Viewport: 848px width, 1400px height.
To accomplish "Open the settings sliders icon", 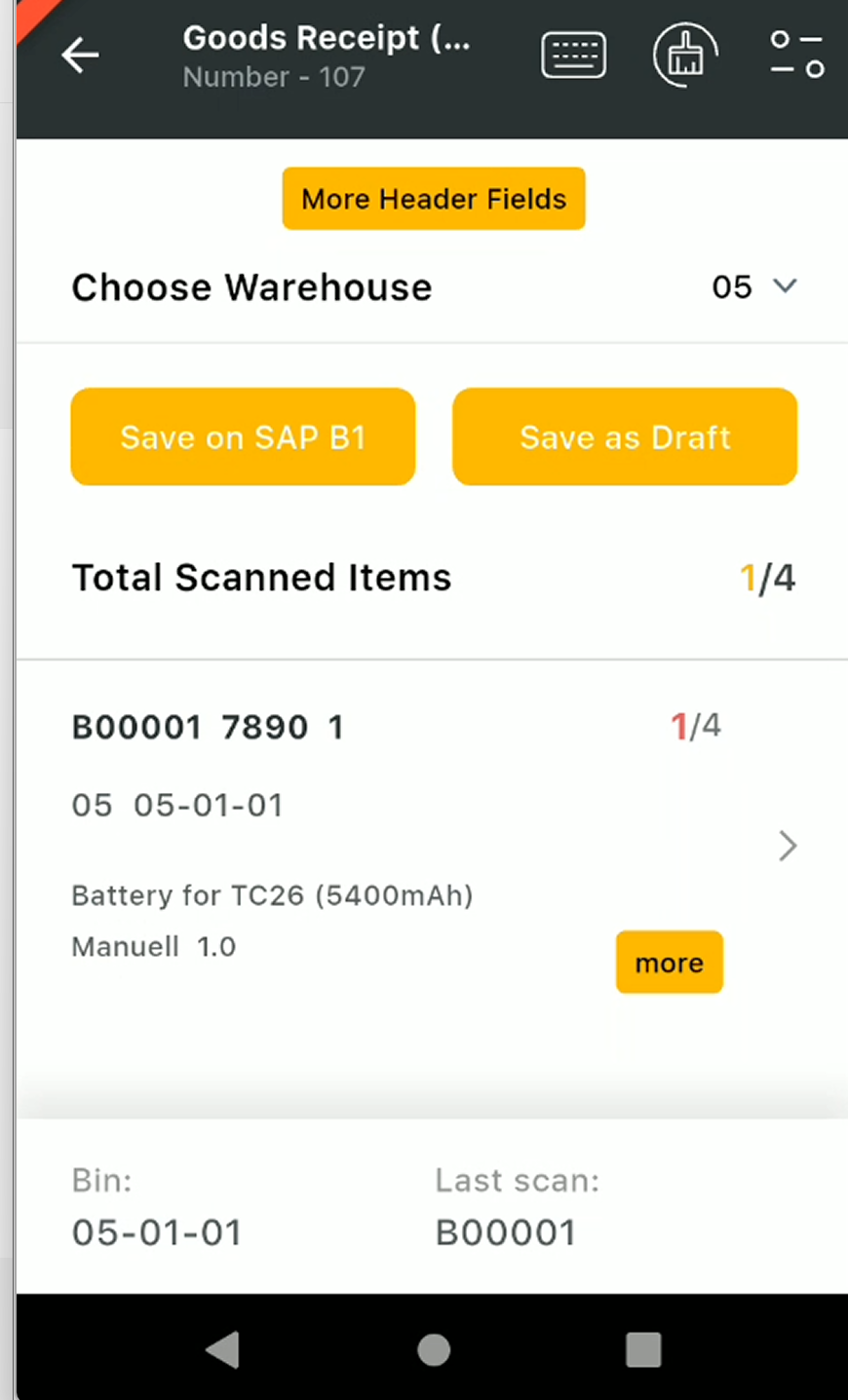I will 796,55.
